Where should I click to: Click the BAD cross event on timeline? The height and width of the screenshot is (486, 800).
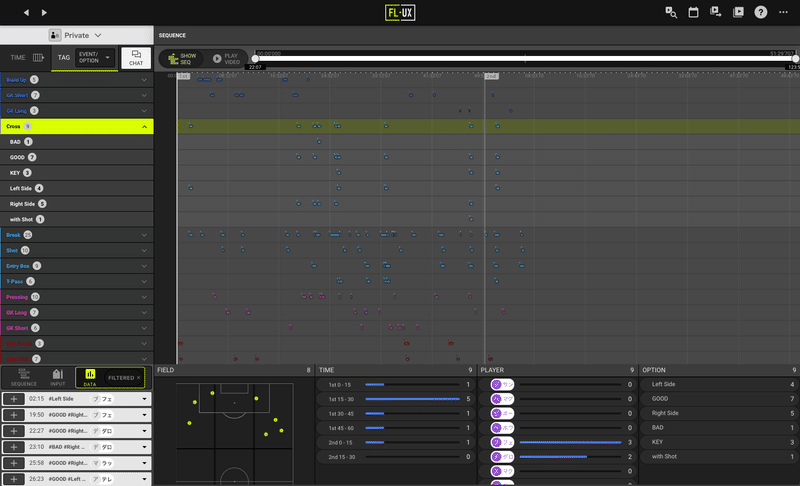pyautogui.click(x=319, y=141)
